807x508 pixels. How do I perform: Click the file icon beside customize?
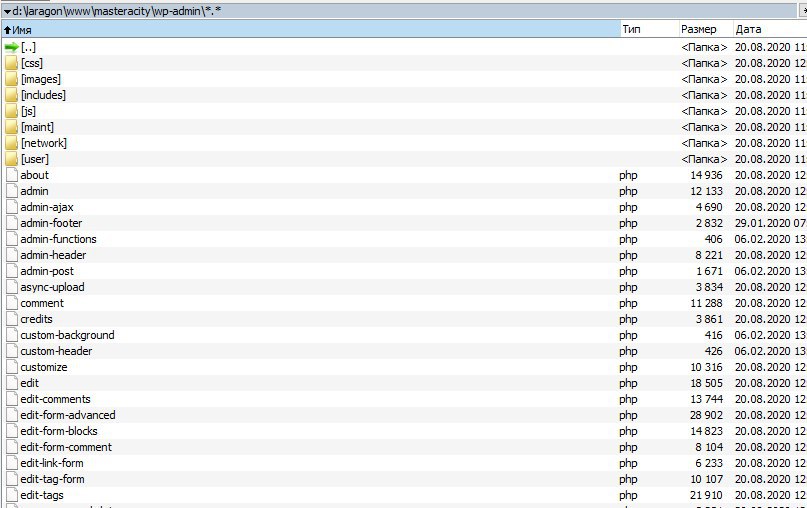tap(12, 367)
